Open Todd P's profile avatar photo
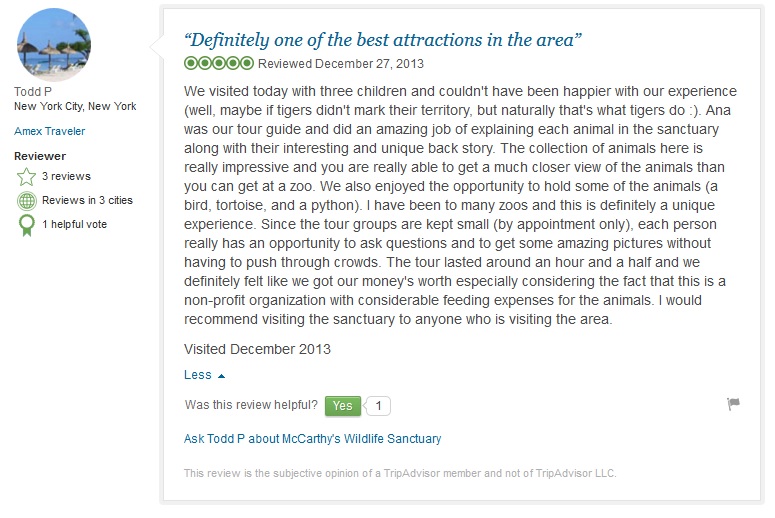The height and width of the screenshot is (518, 775). pyautogui.click(x=54, y=45)
